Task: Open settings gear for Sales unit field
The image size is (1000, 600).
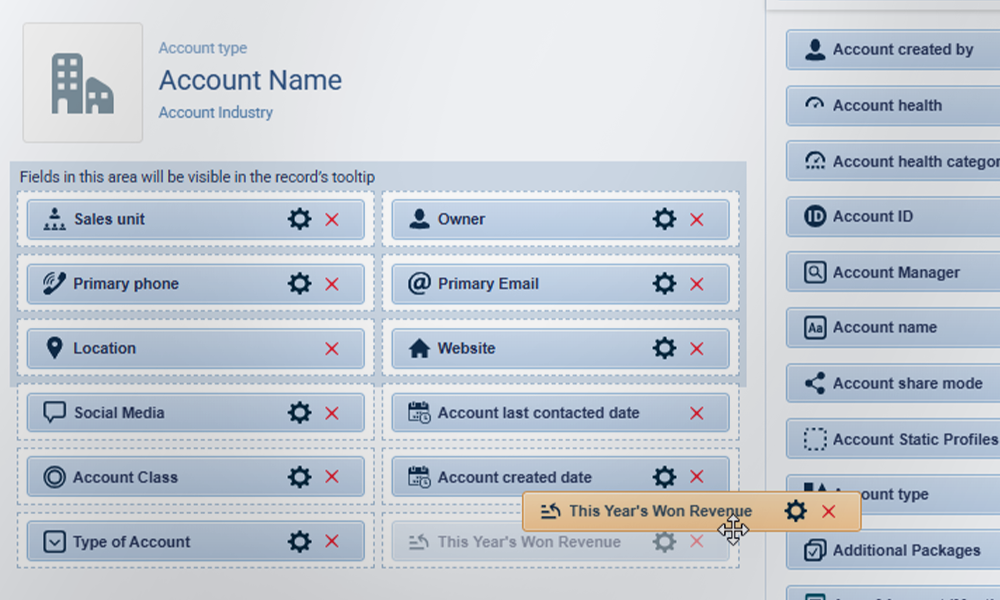Action: pos(299,219)
